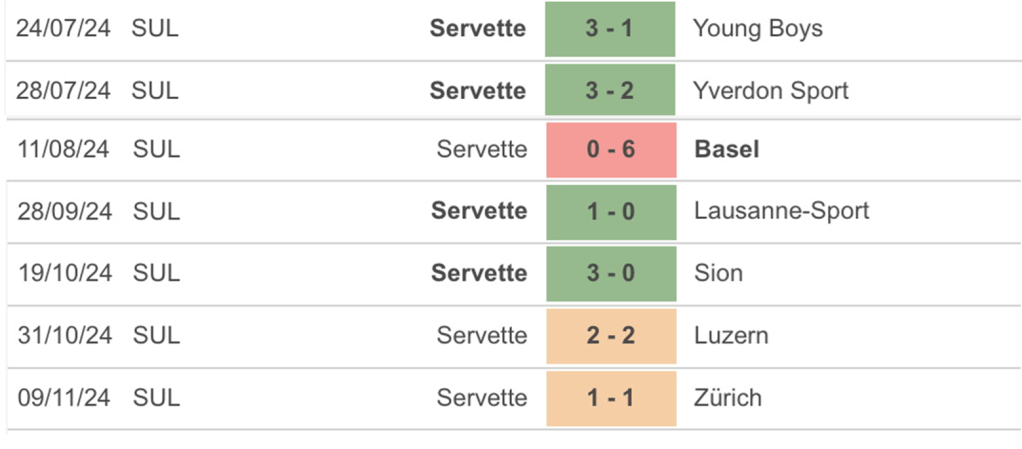Open the 1 - 0 score details

[610, 211]
